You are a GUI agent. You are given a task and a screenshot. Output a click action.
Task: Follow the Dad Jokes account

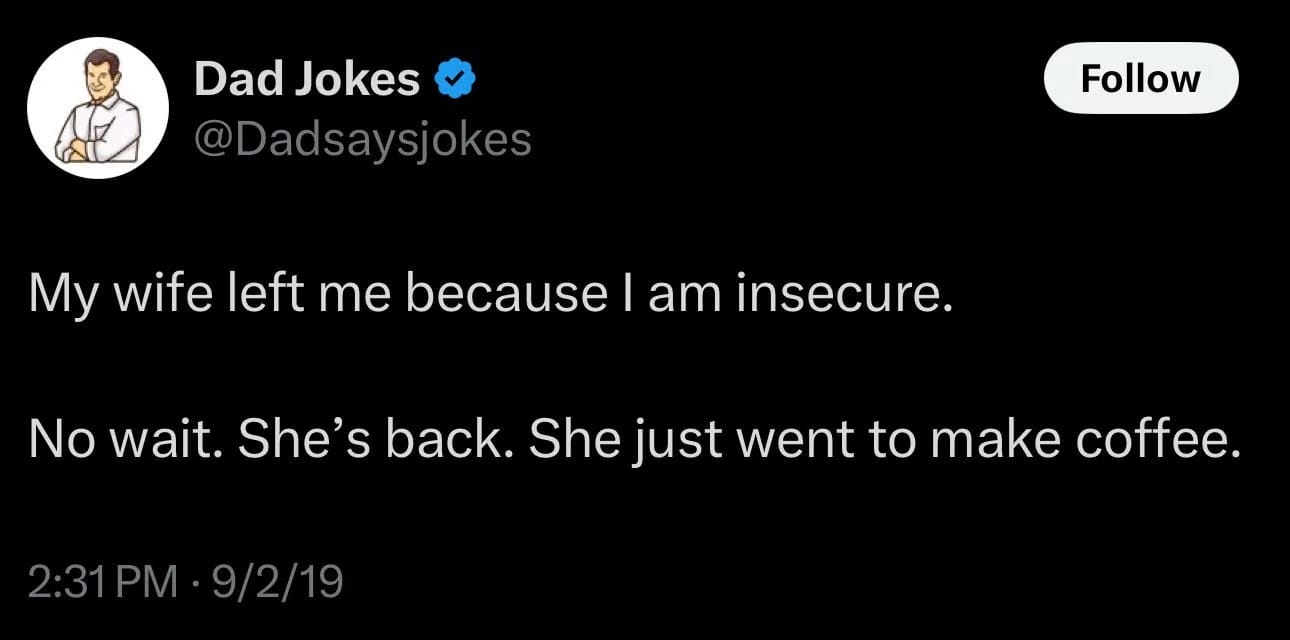click(x=1141, y=78)
